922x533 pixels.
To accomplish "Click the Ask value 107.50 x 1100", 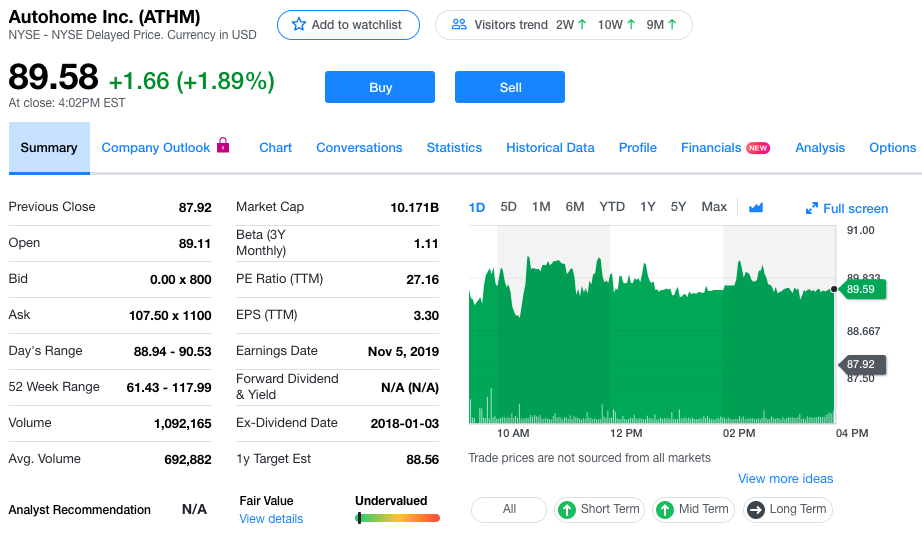I will tap(170, 316).
